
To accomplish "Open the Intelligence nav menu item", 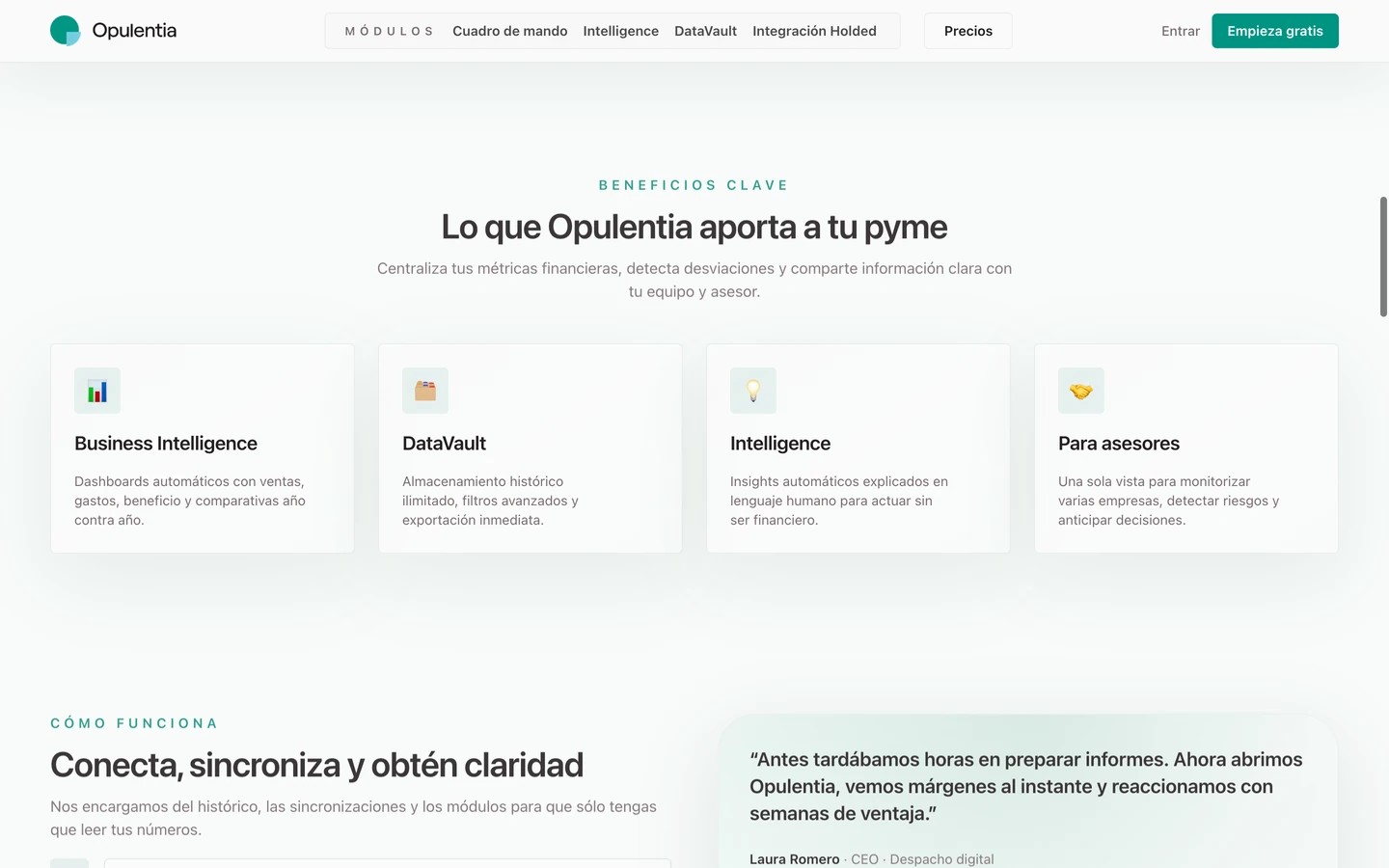I will coord(621,31).
